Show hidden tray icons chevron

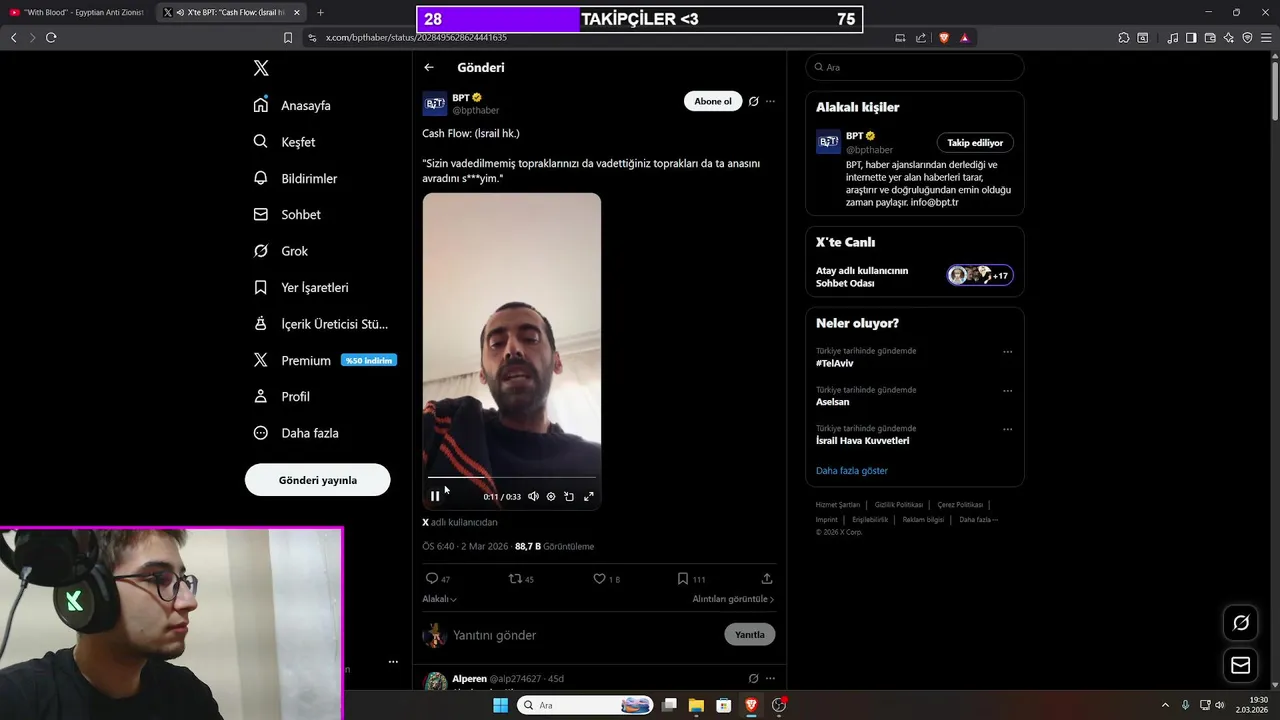click(x=1165, y=705)
